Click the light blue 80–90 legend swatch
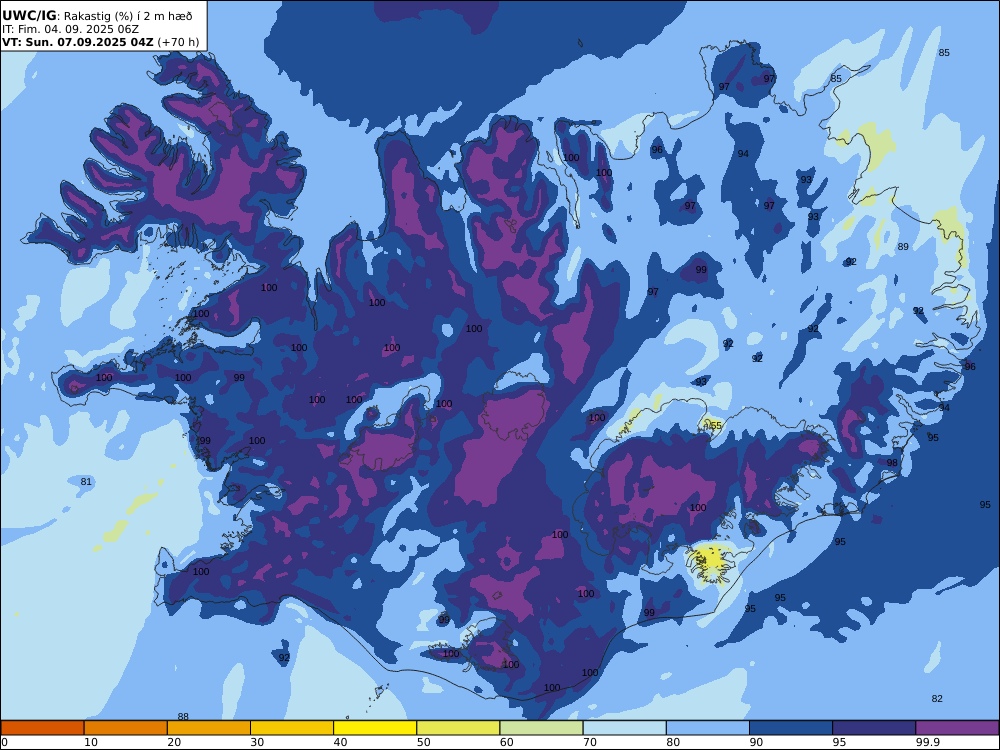The image size is (1000, 750). point(708,728)
